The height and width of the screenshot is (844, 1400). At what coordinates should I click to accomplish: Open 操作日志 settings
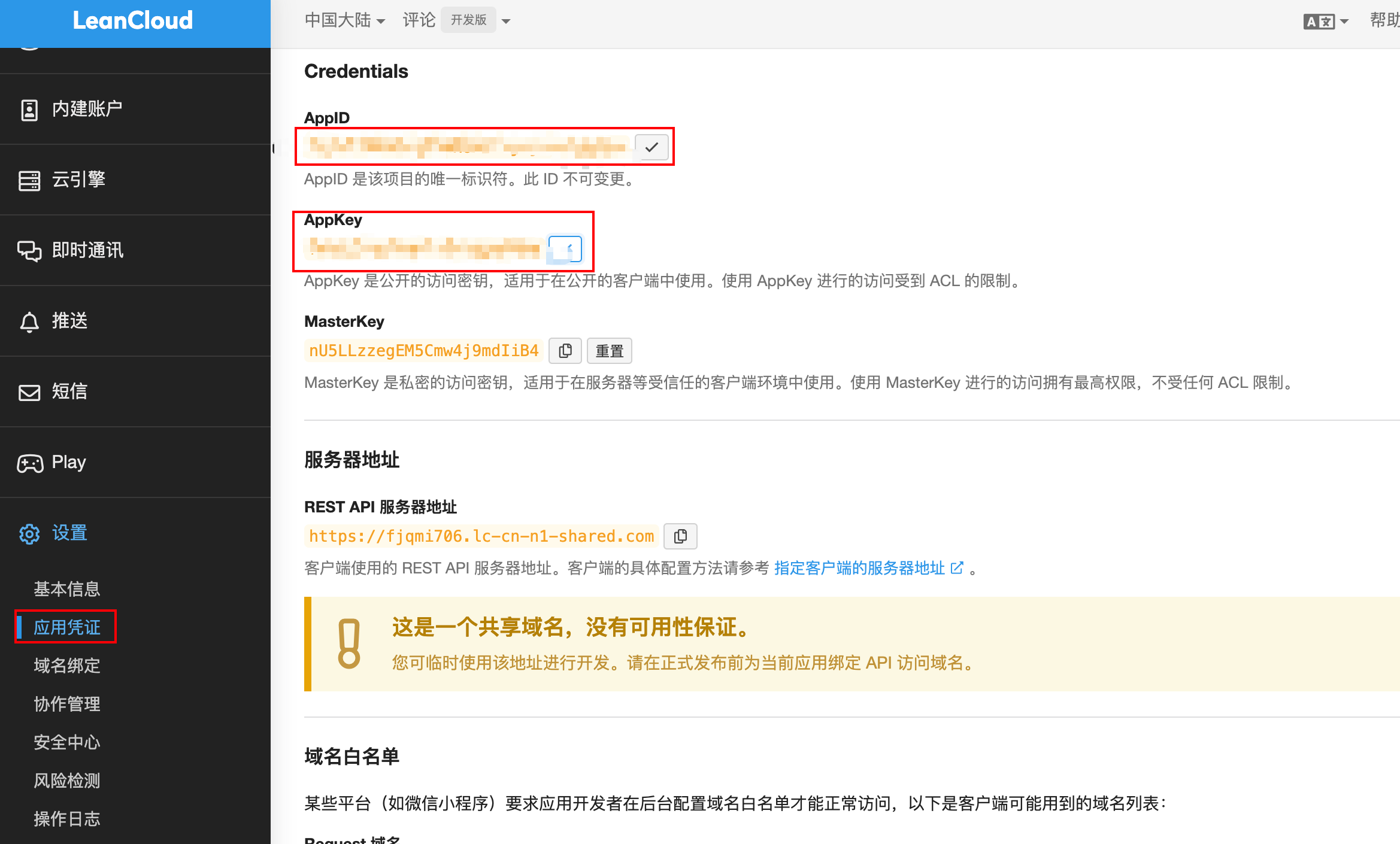tap(67, 819)
